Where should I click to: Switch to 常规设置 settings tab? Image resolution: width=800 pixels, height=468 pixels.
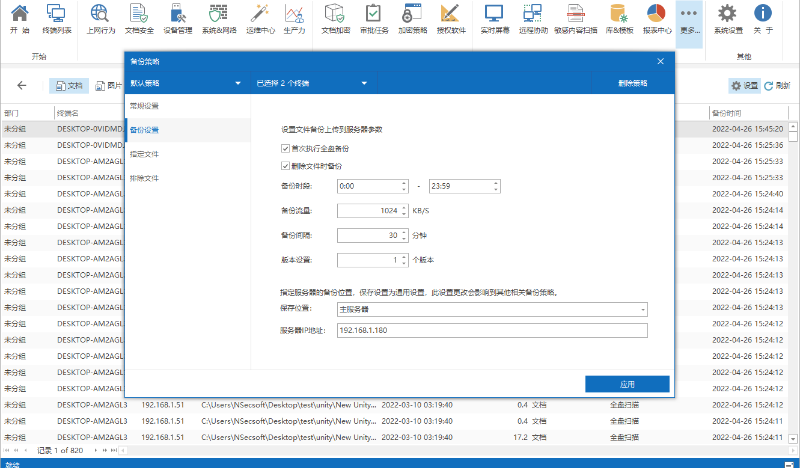(144, 105)
